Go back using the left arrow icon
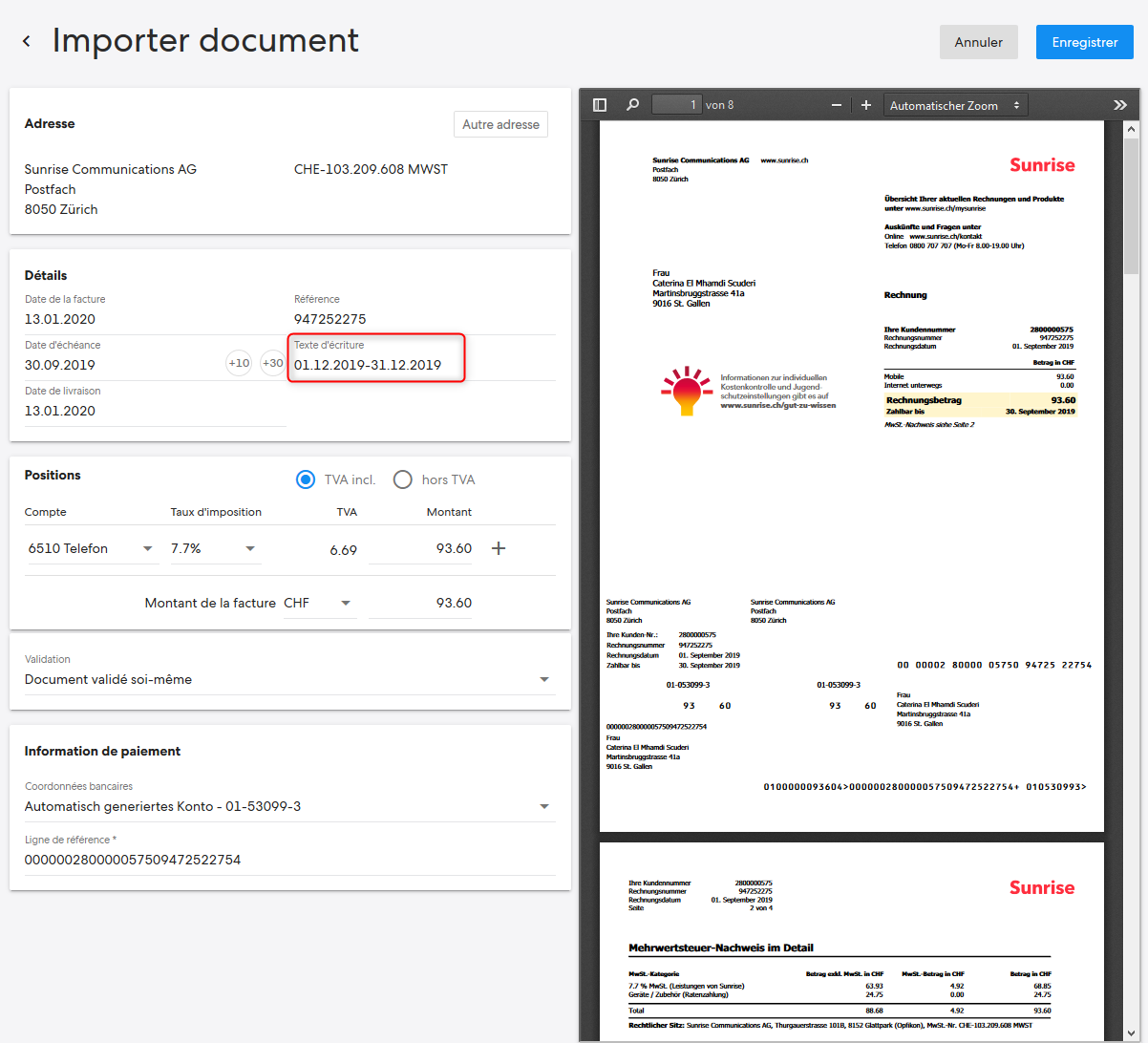Viewport: 1148px width, 1043px height. 27,41
